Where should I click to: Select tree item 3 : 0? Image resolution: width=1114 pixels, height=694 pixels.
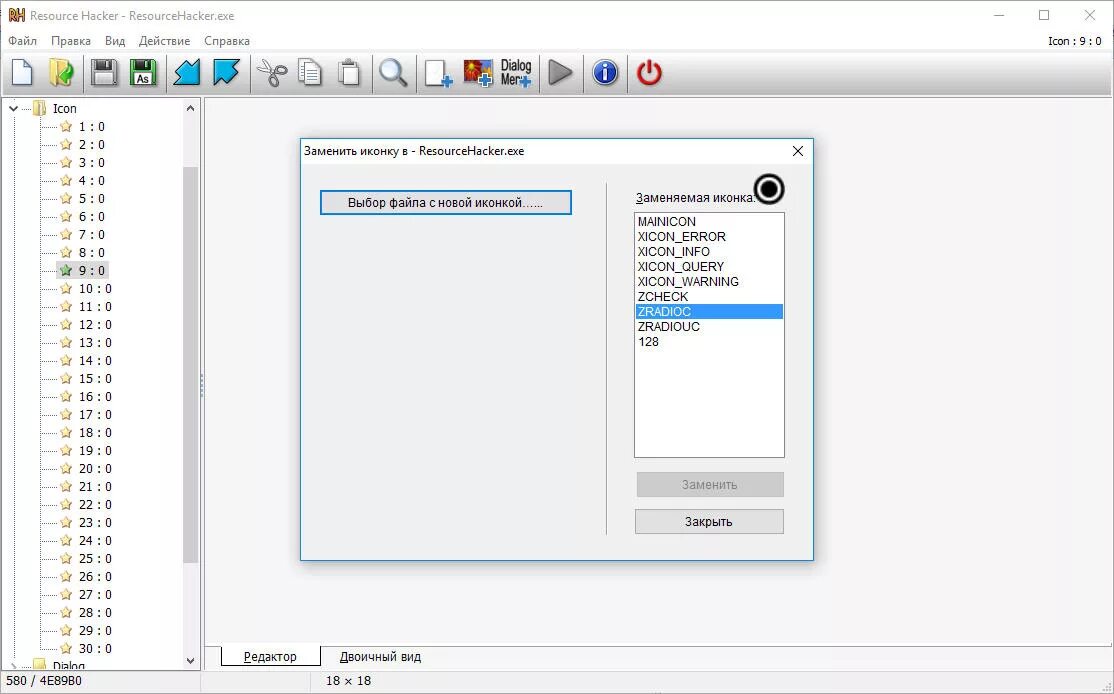click(x=92, y=163)
